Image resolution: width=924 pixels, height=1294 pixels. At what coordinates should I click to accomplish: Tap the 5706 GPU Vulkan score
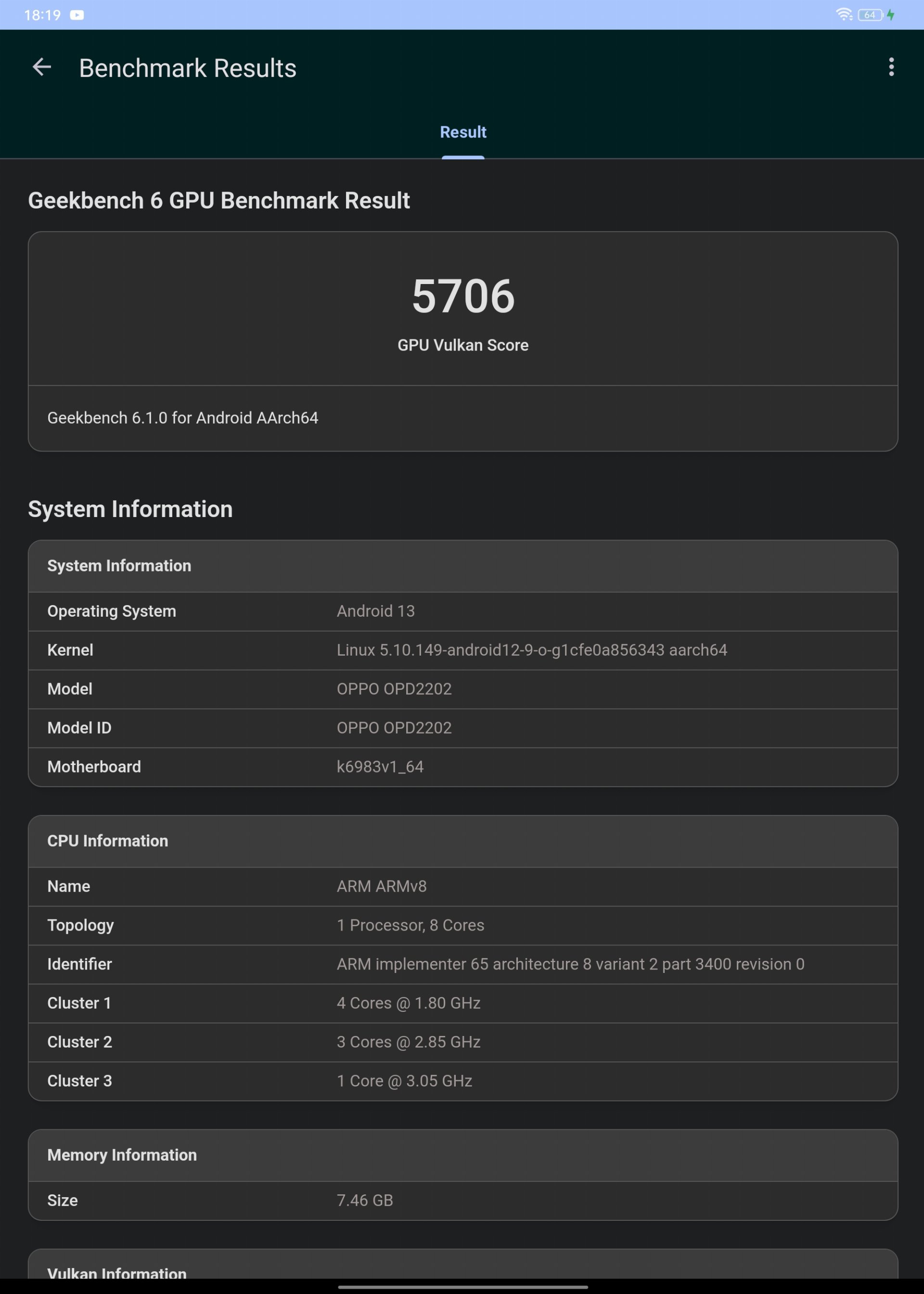coord(462,297)
